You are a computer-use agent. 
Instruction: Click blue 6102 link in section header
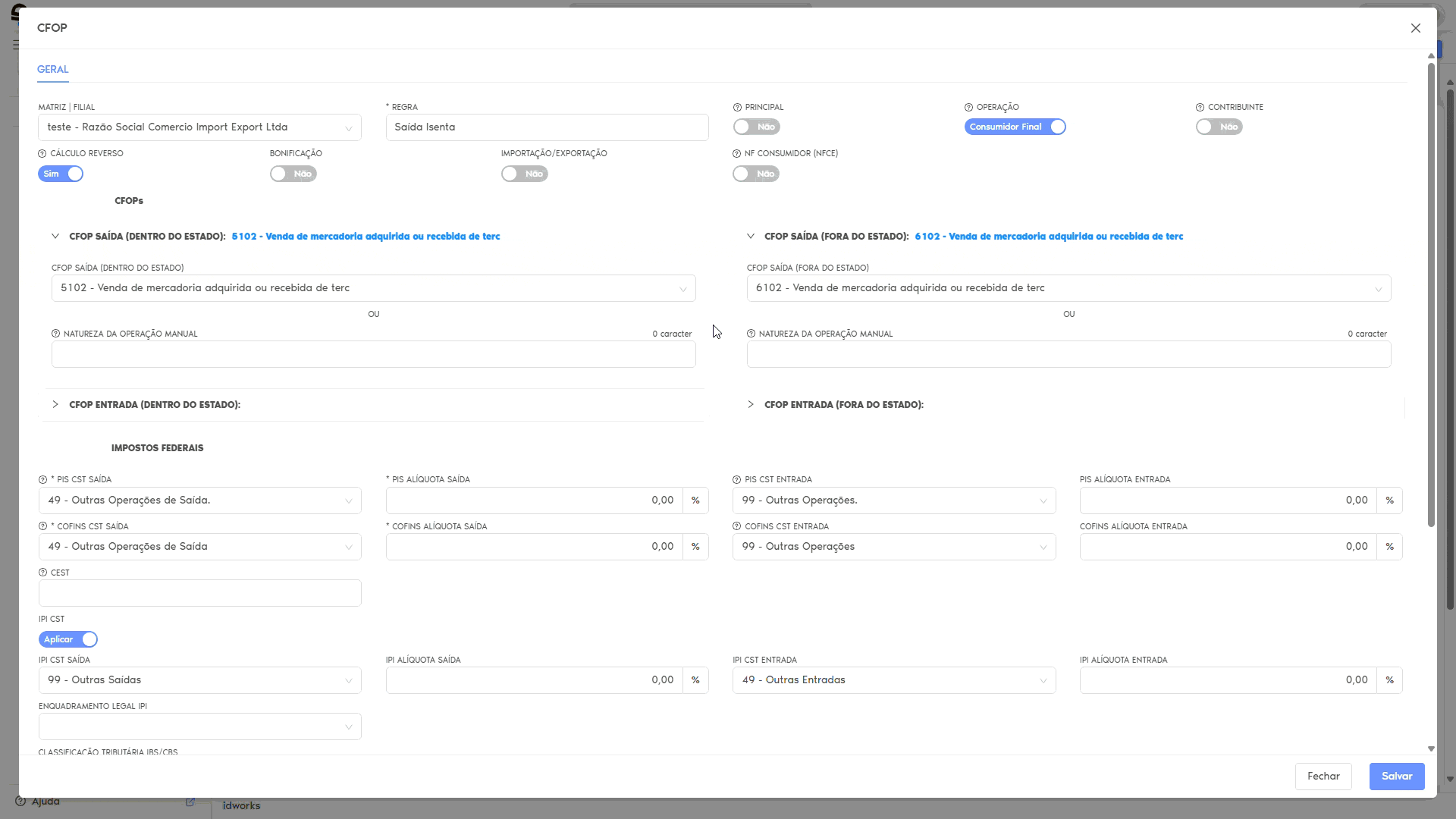[x=1049, y=237]
